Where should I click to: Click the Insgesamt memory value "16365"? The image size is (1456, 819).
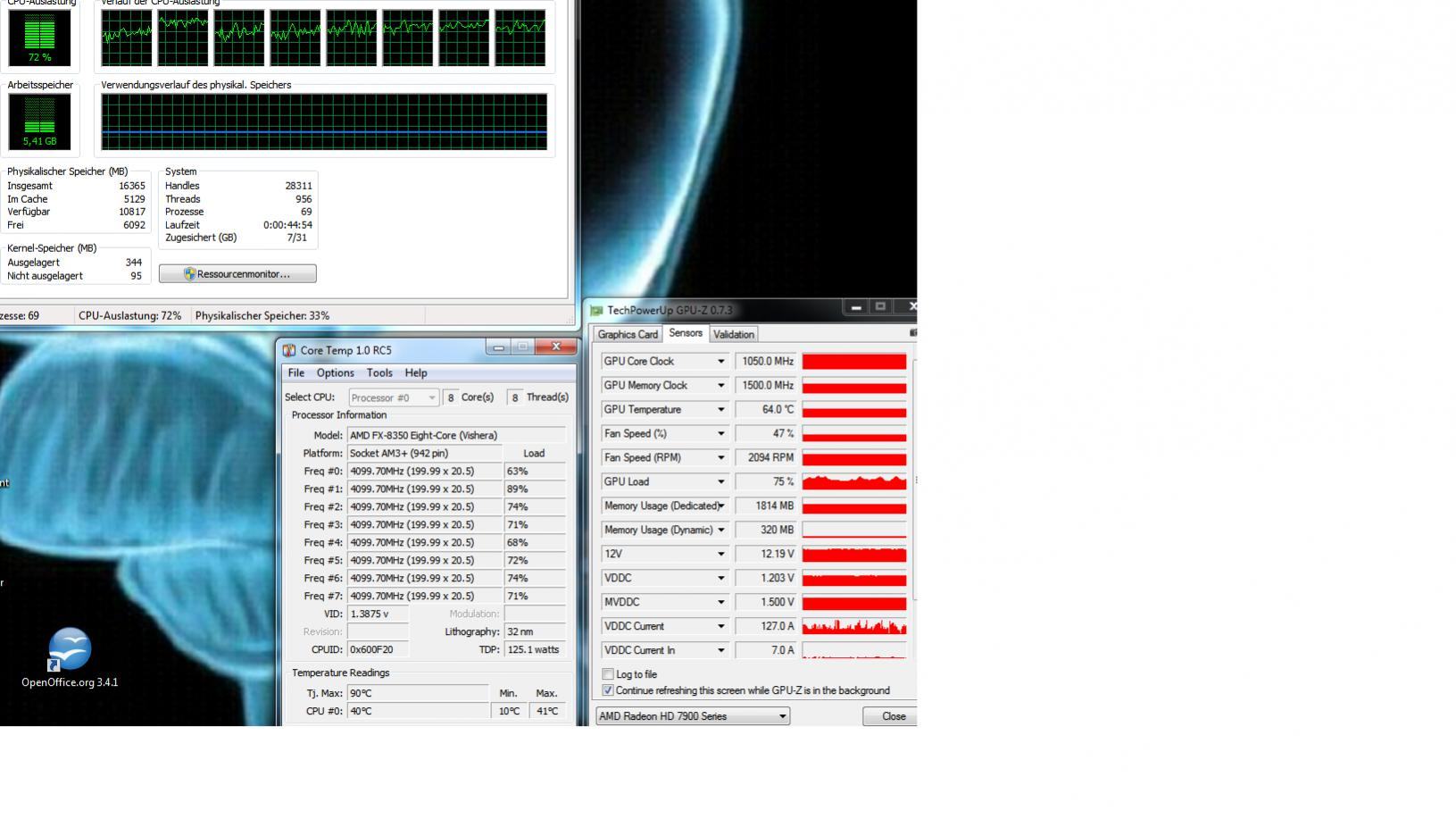click(131, 186)
